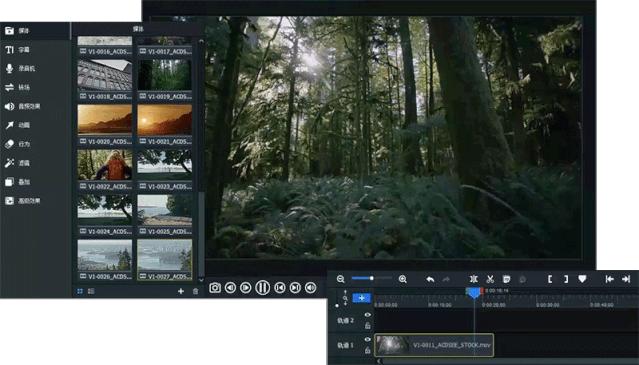Add a new track with blue plus button

[361, 298]
